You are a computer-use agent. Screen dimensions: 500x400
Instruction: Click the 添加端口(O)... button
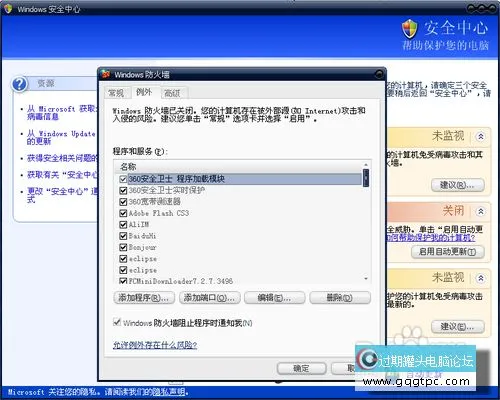point(209,298)
